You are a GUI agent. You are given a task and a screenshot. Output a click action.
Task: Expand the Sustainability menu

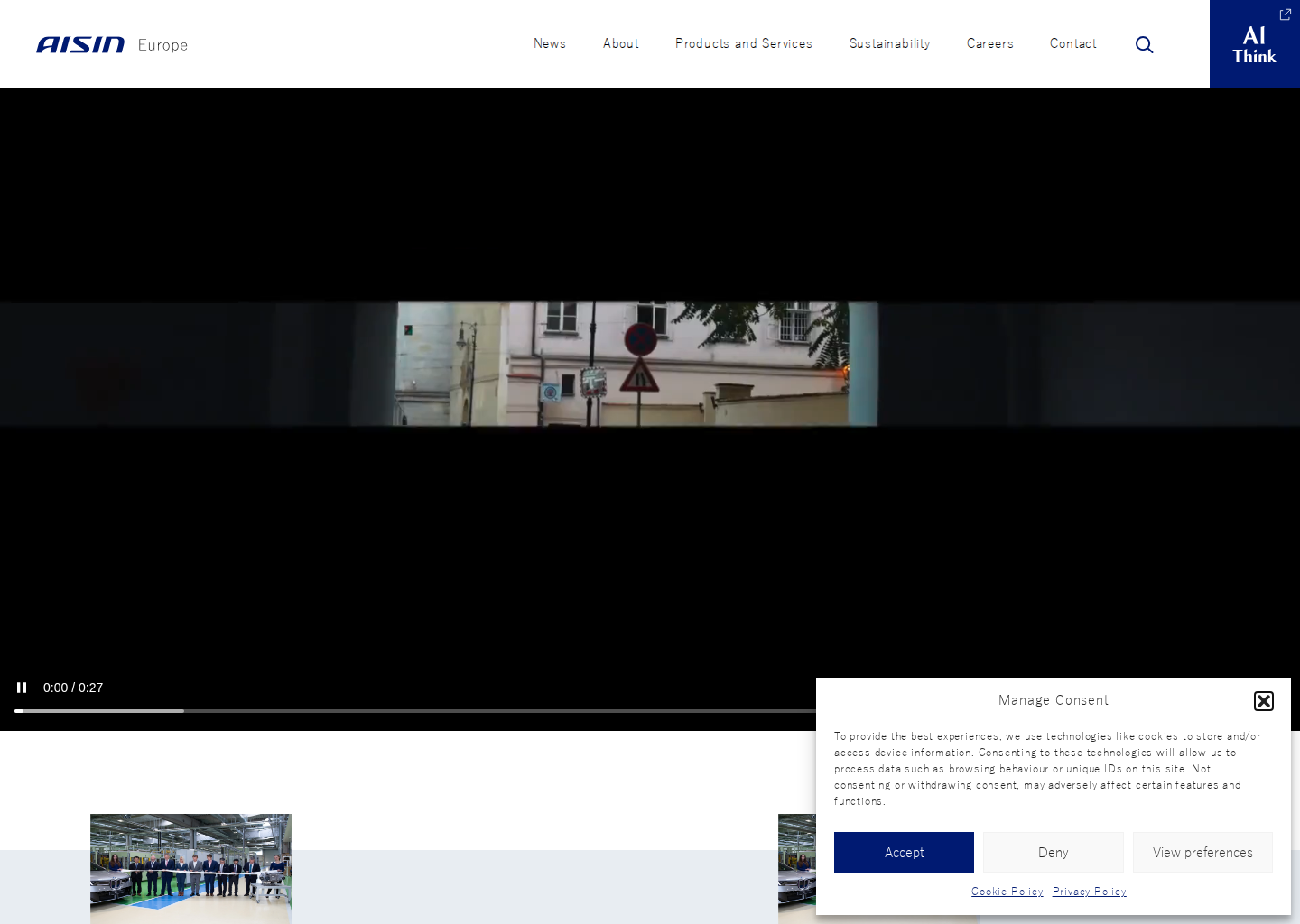889,43
